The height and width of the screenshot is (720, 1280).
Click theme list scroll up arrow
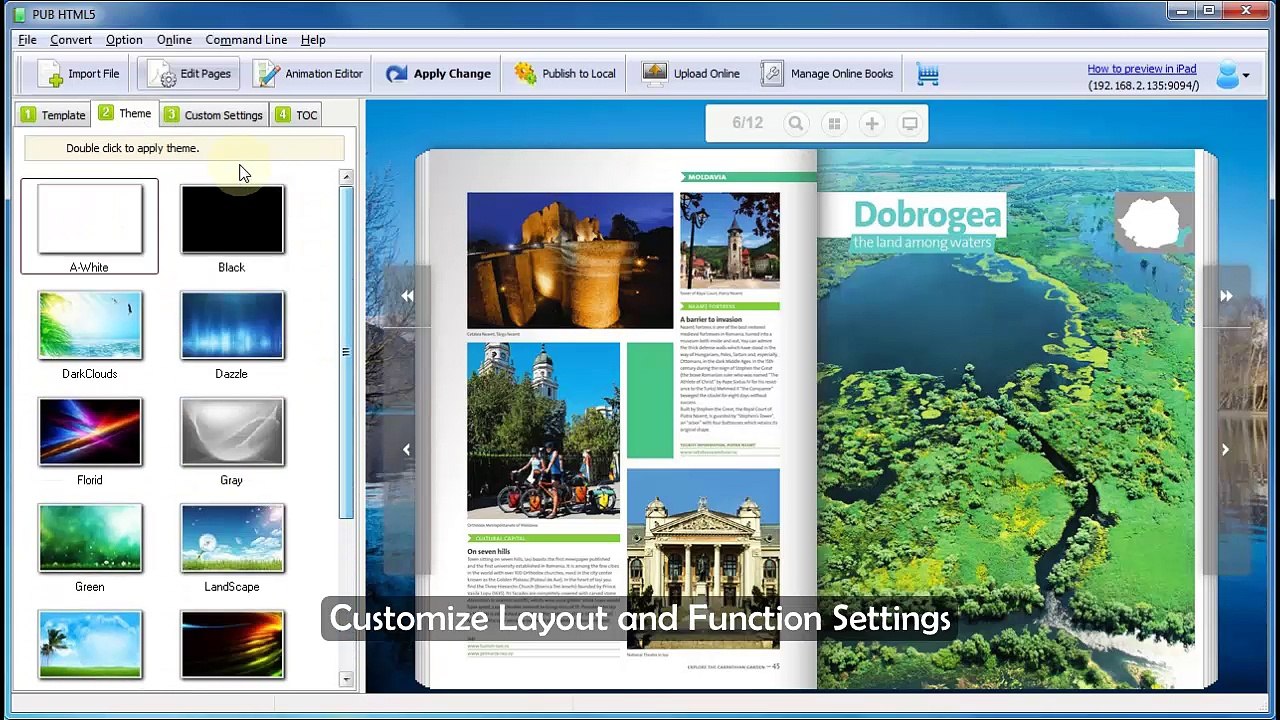346,177
